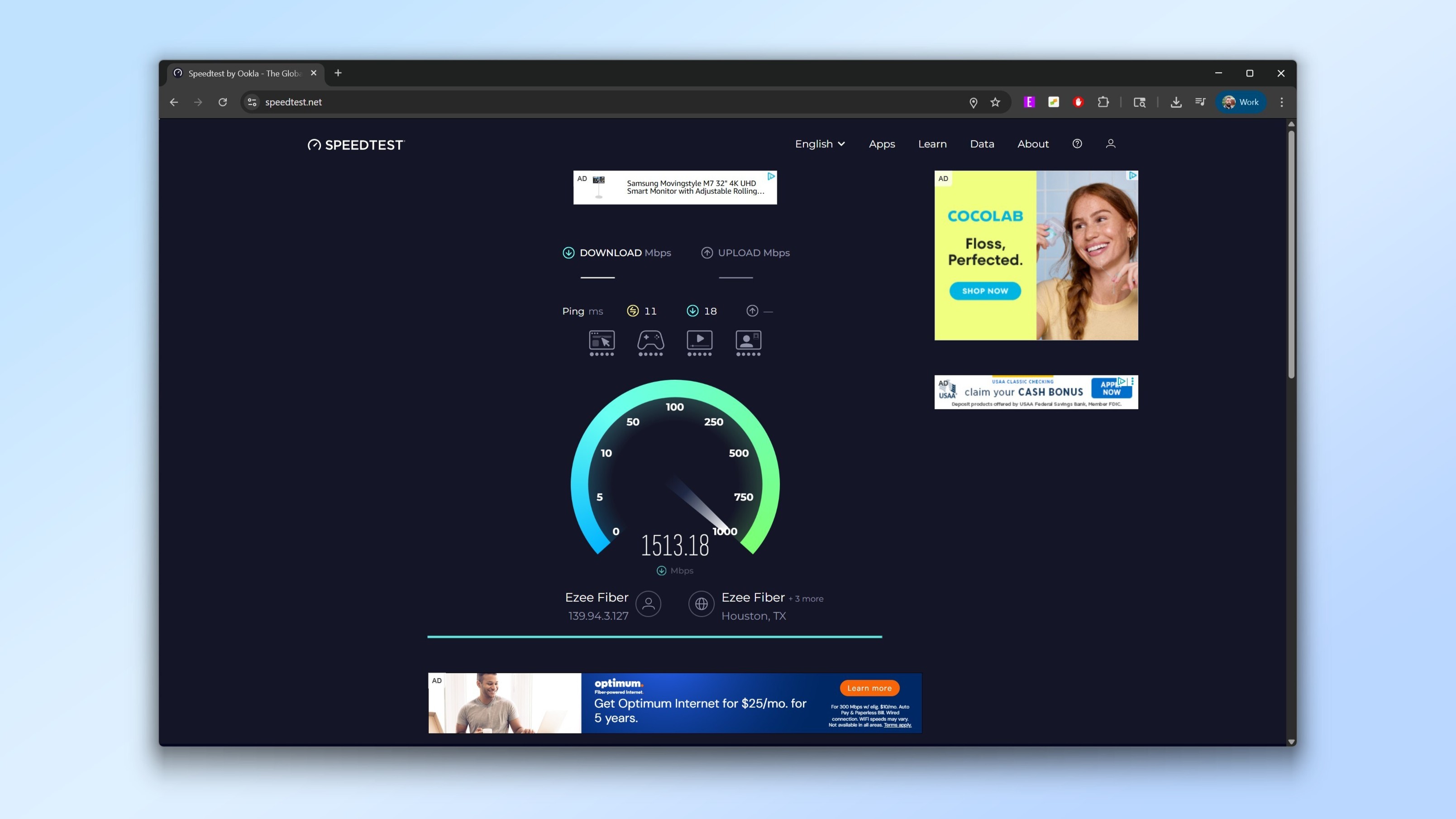
Task: Click the AdBlock hand icon in the toolbar
Action: pos(1079,102)
